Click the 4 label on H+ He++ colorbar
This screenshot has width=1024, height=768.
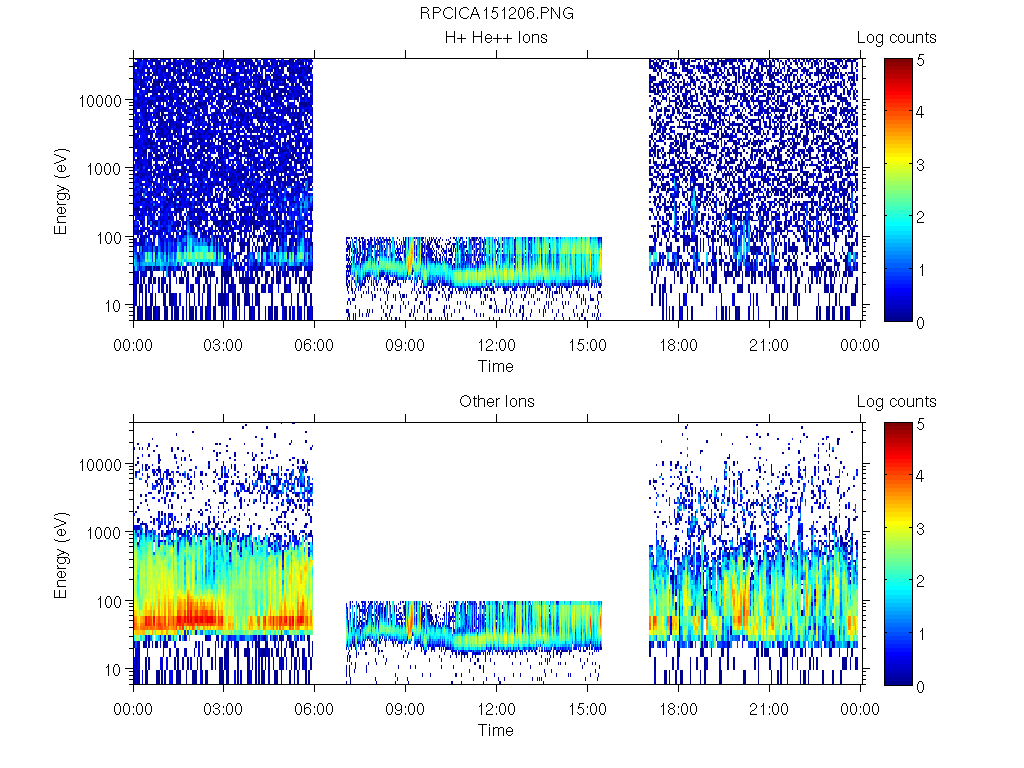coord(921,112)
